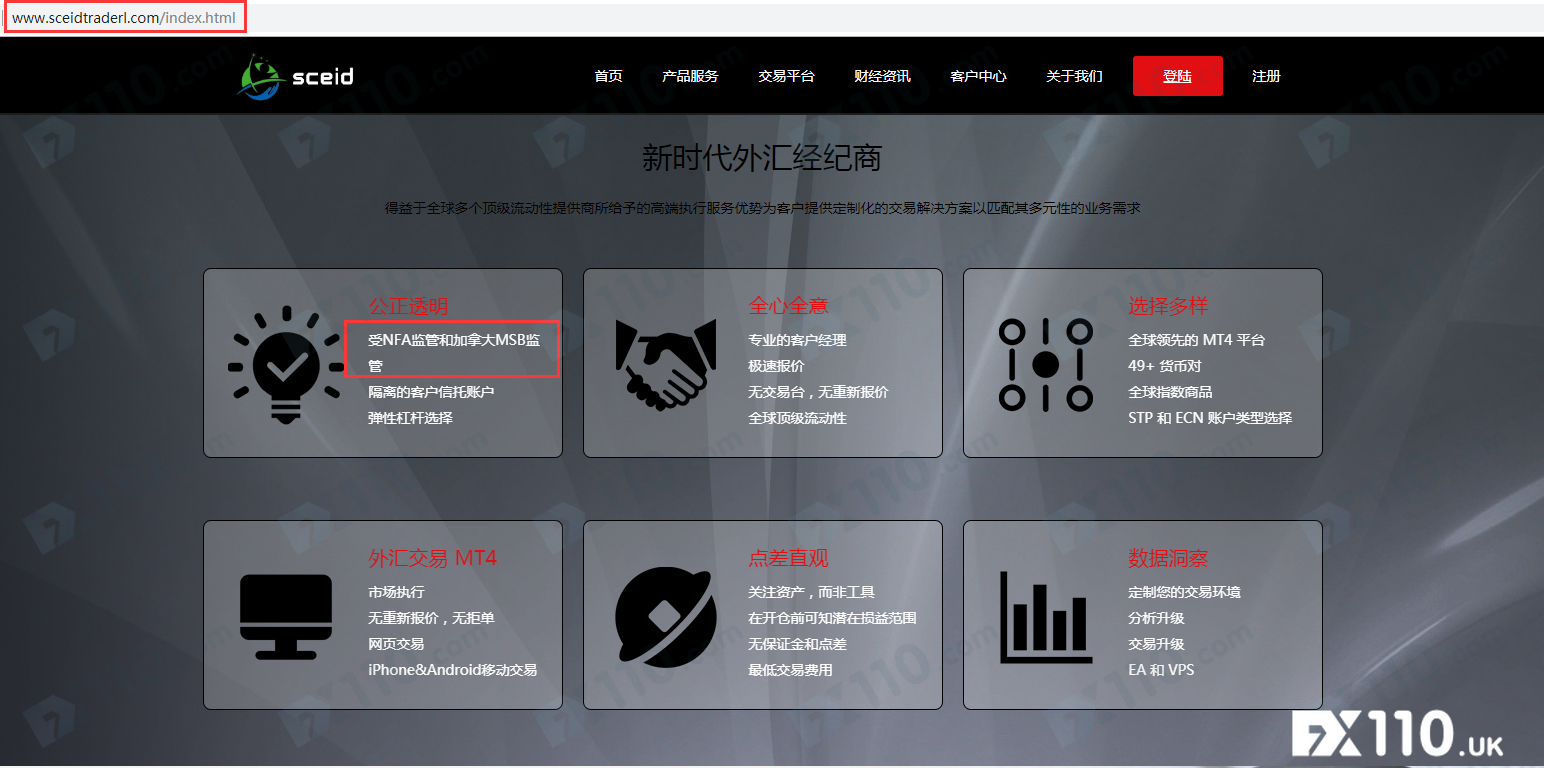Viewport: 1544px width, 768px height.
Task: Click the text 网页交易
Action: tap(396, 644)
